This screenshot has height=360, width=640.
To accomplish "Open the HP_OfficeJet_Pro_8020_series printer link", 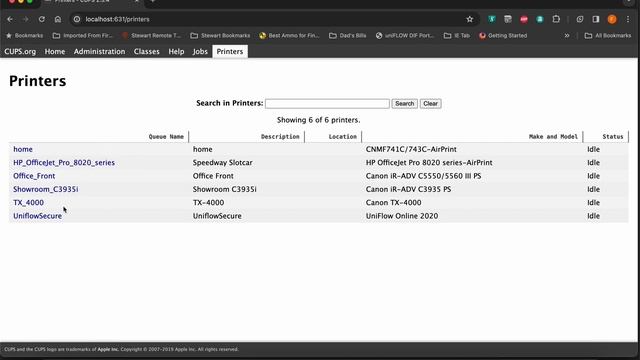I will tap(64, 162).
